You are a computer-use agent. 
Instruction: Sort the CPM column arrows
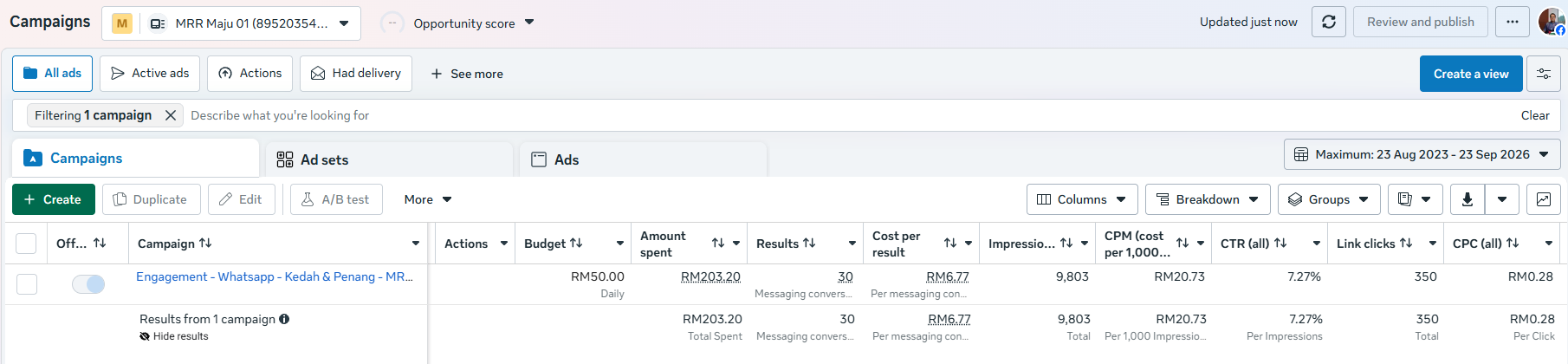coord(1182,244)
